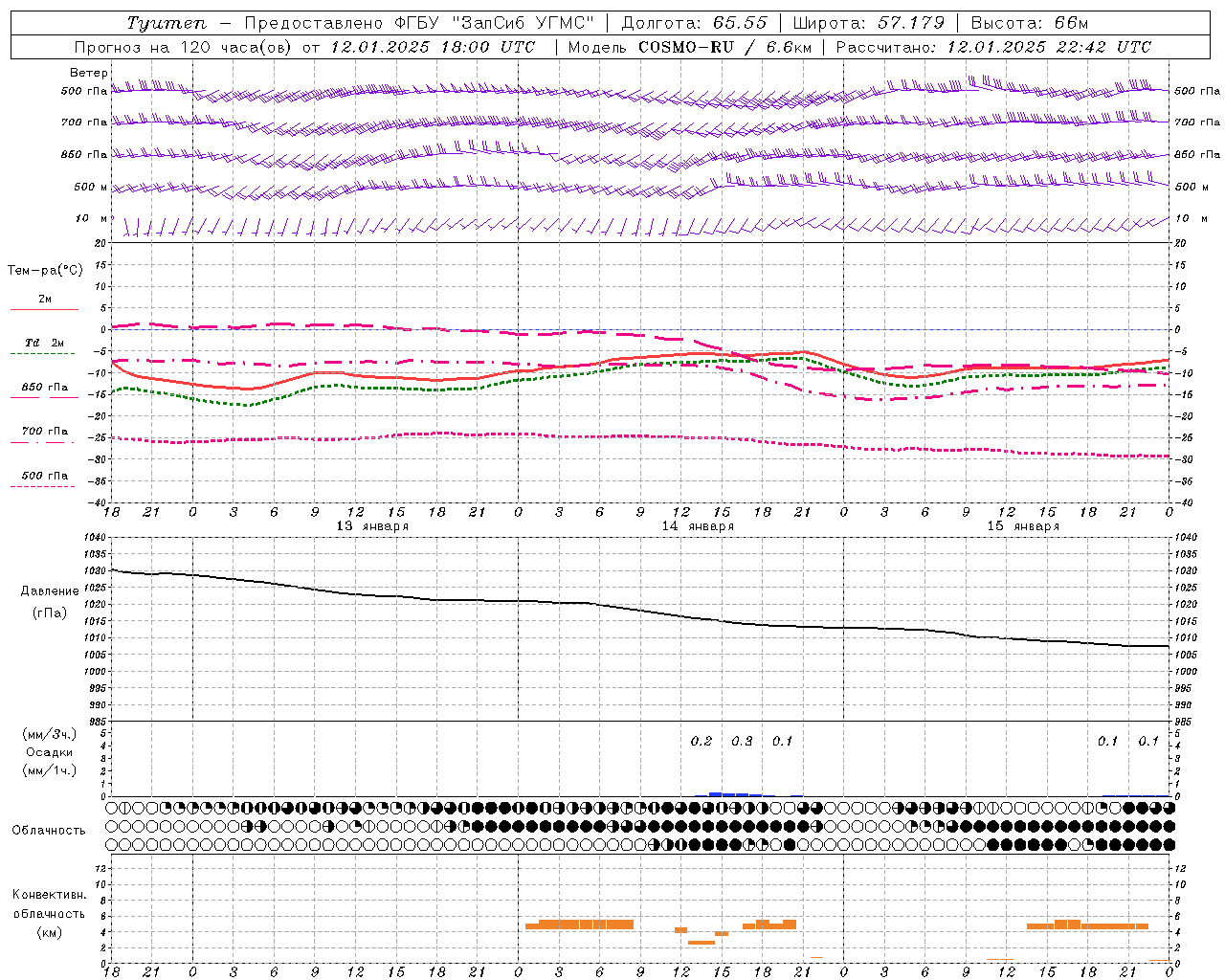Select the "Высота: 66м" header field
1225x980 pixels.
pyautogui.click(x=1030, y=23)
